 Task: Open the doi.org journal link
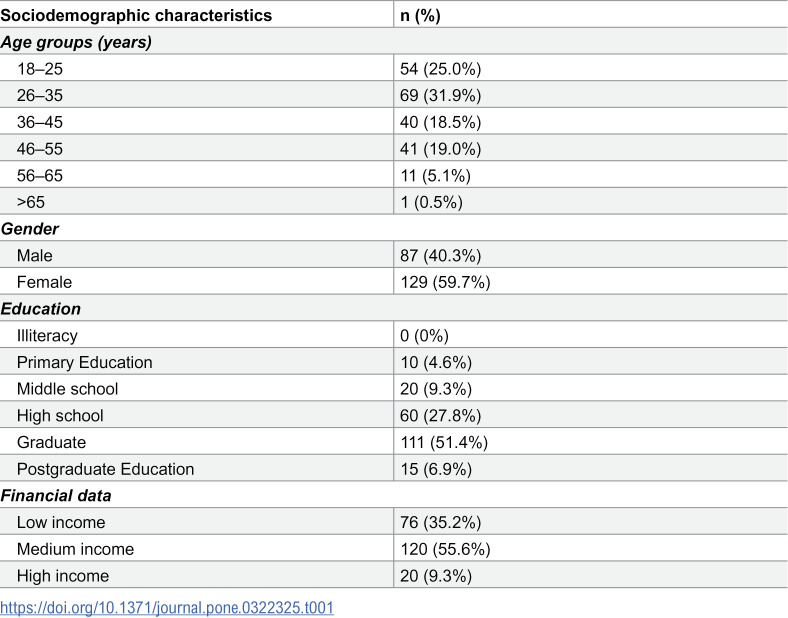(167, 607)
